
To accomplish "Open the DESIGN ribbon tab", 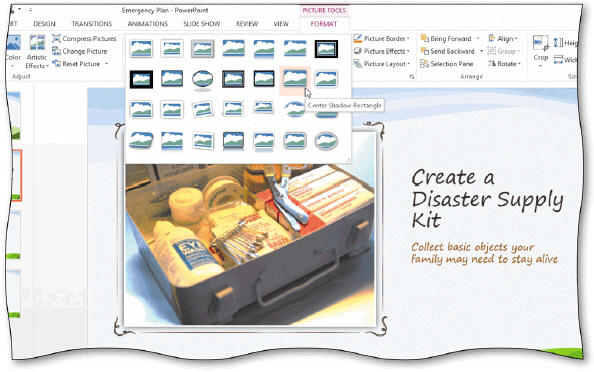I will (x=44, y=24).
